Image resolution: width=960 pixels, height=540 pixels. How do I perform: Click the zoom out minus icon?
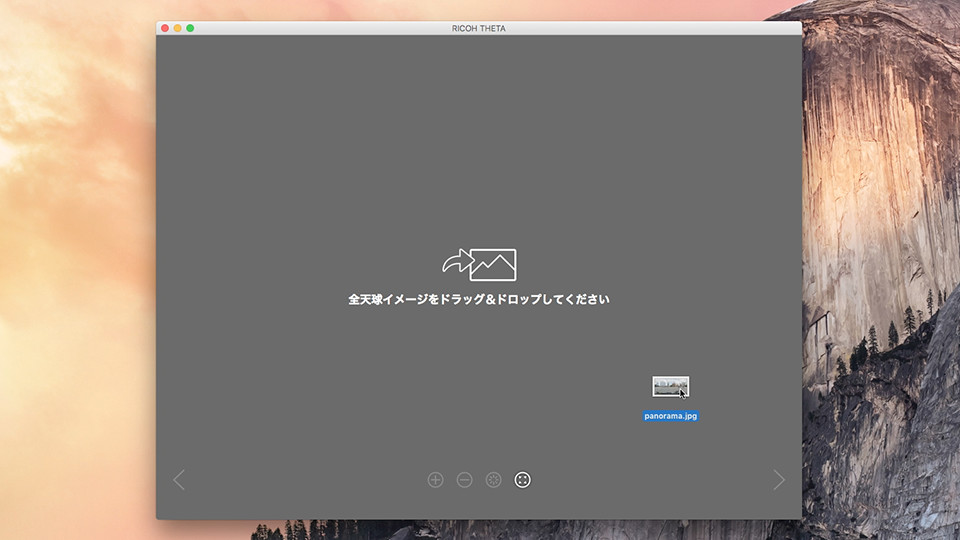[465, 480]
